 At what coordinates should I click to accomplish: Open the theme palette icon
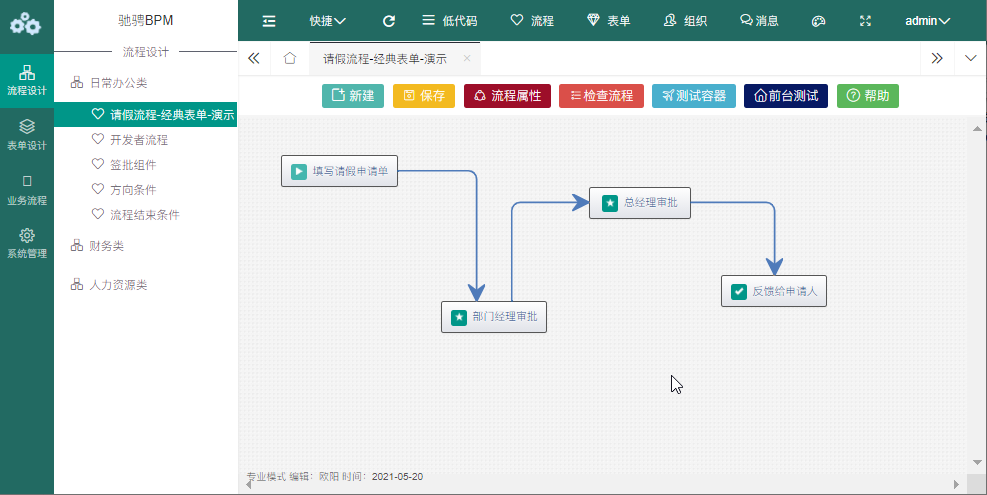[818, 21]
